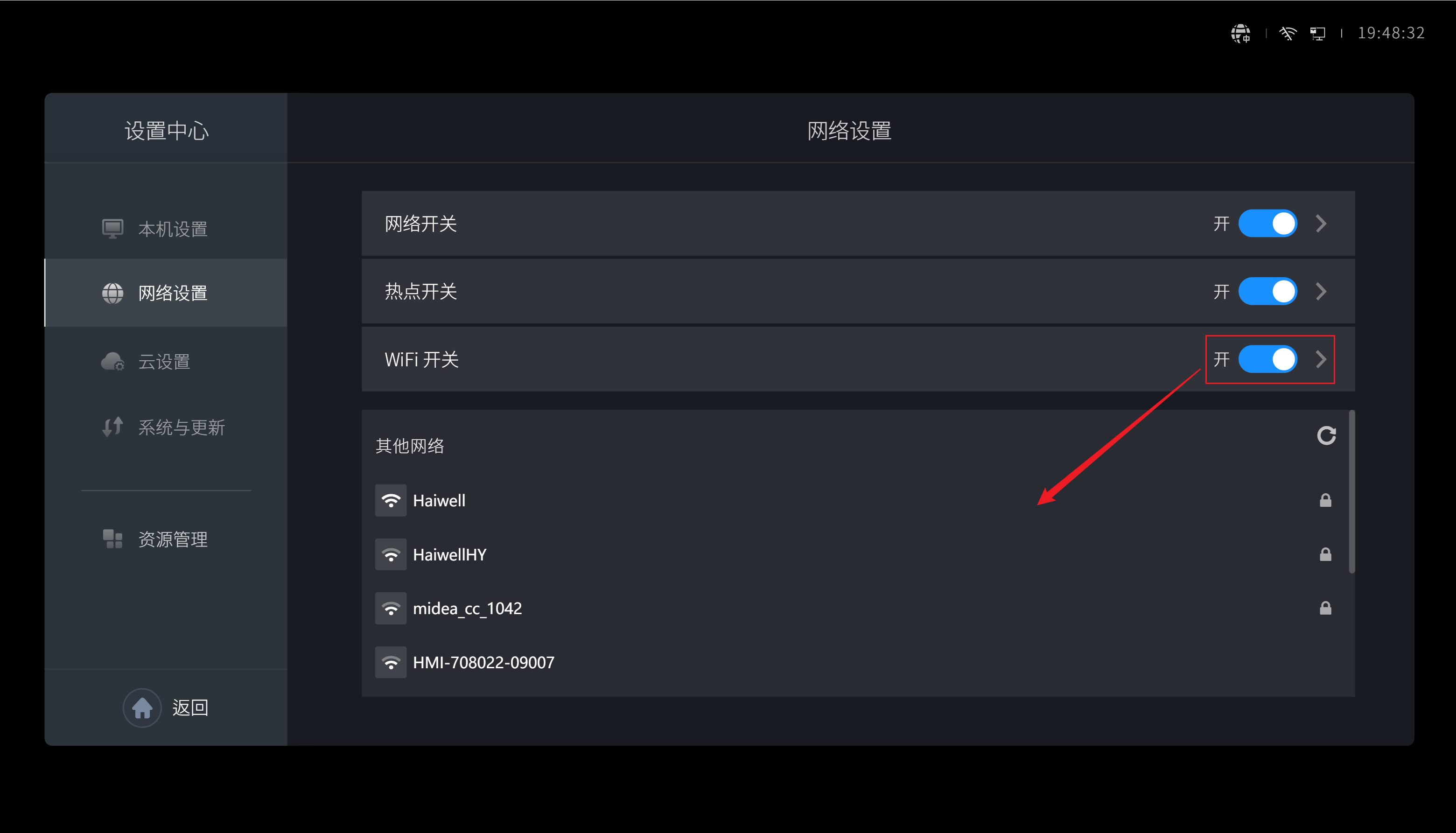Screen dimensions: 1456x833
Task: Toggle the 热点开关 switch off
Action: 1267,291
